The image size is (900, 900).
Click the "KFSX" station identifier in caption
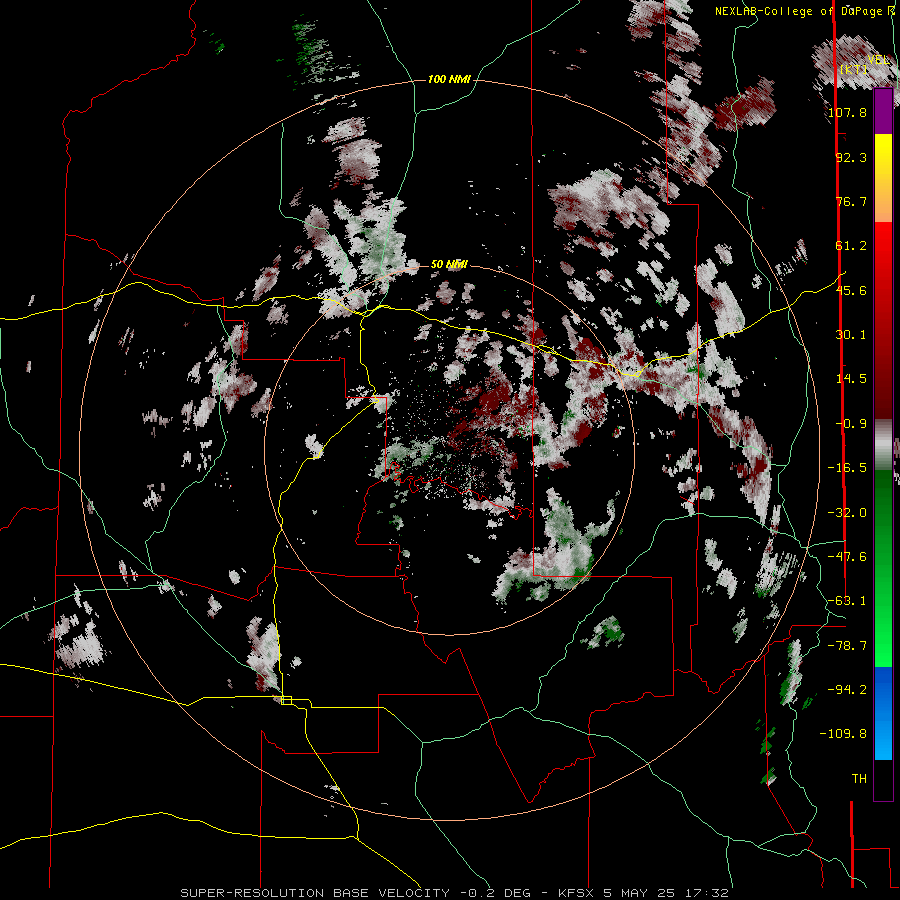click(577, 893)
